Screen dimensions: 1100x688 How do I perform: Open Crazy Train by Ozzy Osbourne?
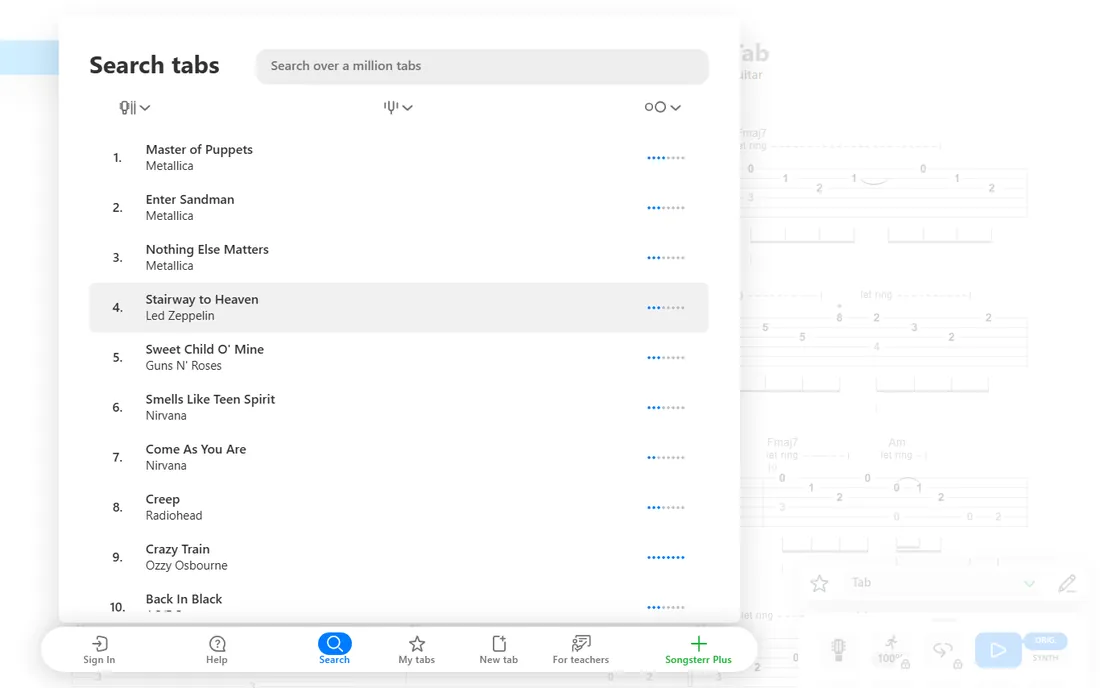click(x=398, y=557)
